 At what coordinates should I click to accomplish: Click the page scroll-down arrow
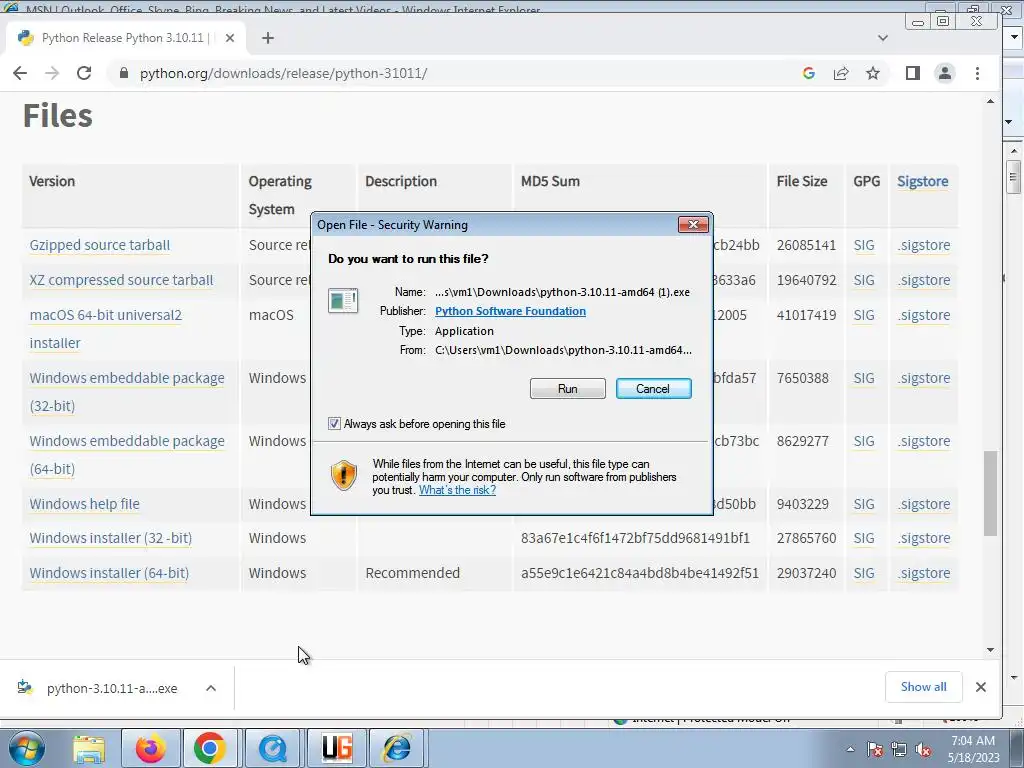tap(991, 650)
